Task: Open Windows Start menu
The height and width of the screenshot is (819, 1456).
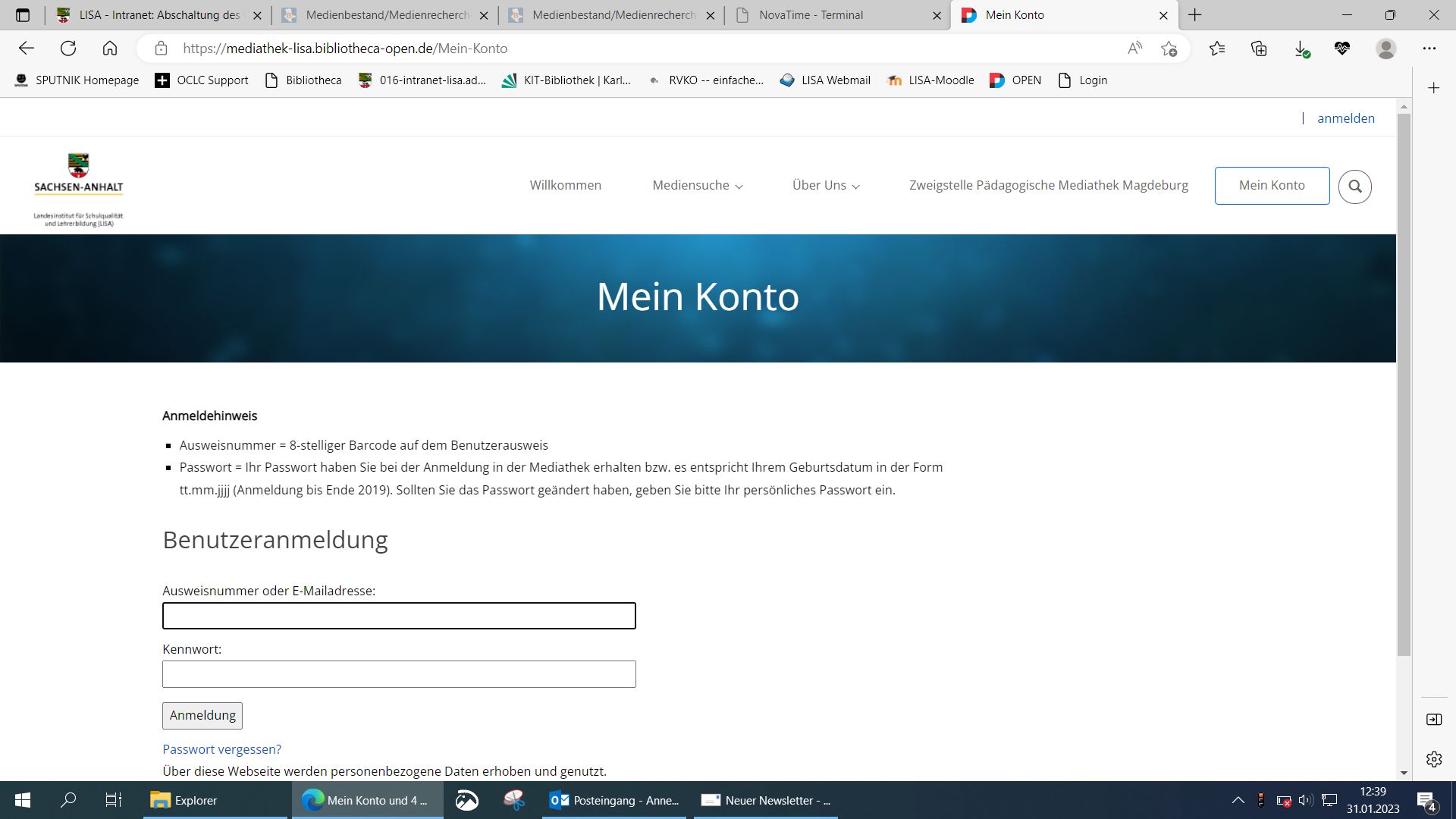Action: 23,800
